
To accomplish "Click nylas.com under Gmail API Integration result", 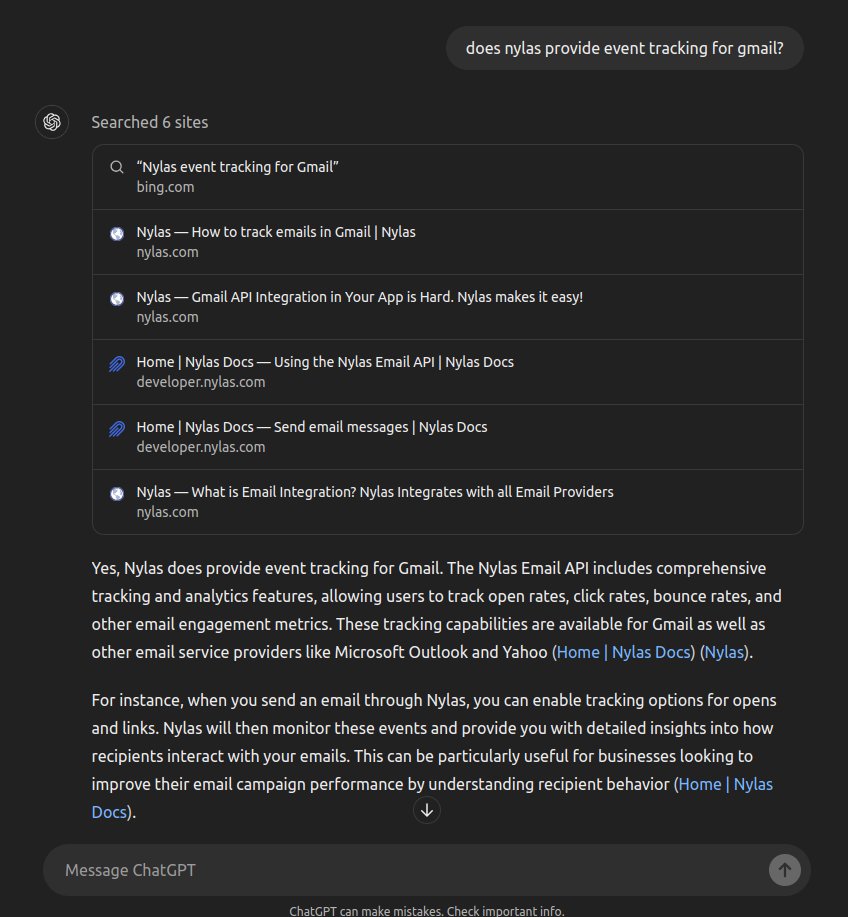I will tap(167, 317).
